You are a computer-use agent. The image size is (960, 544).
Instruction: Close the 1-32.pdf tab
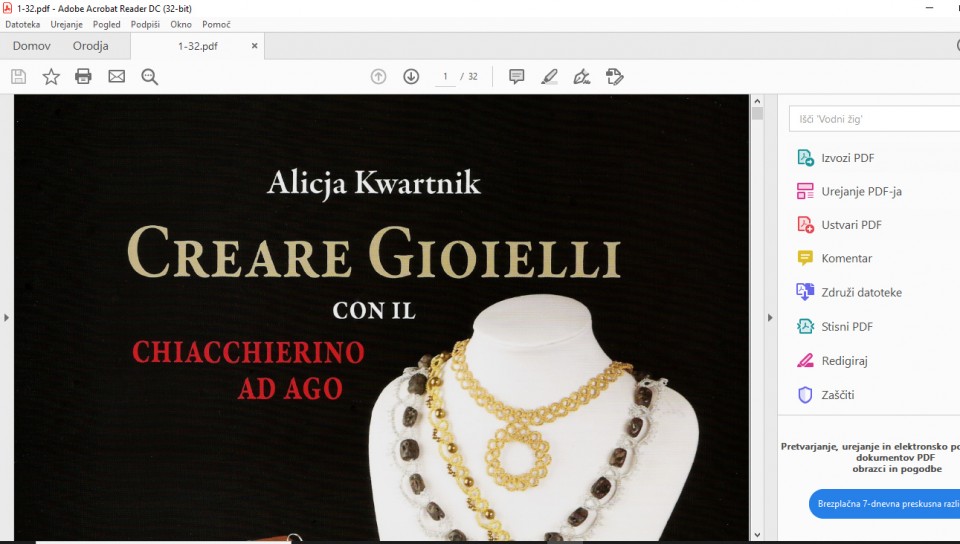255,46
